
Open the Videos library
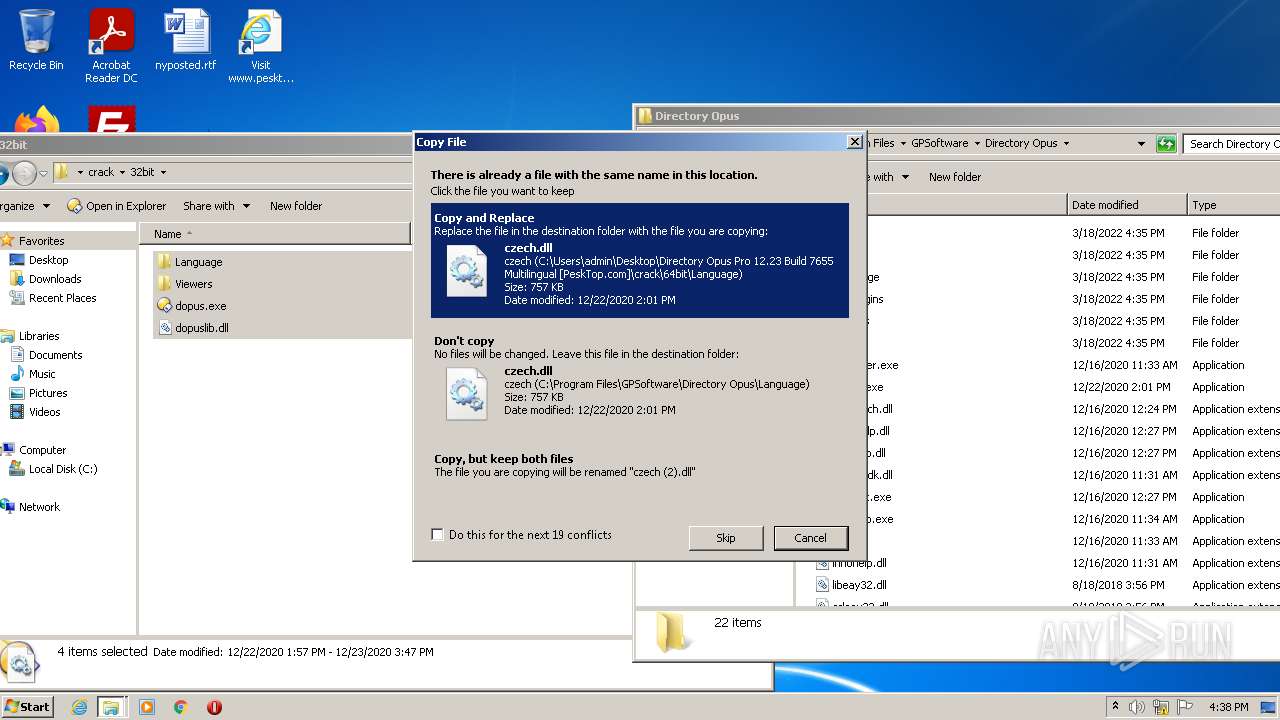tap(44, 412)
